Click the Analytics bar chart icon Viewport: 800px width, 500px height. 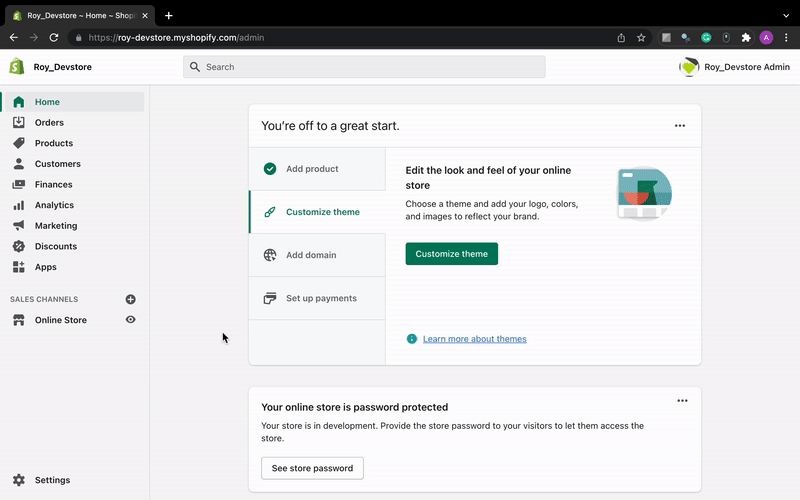point(19,205)
